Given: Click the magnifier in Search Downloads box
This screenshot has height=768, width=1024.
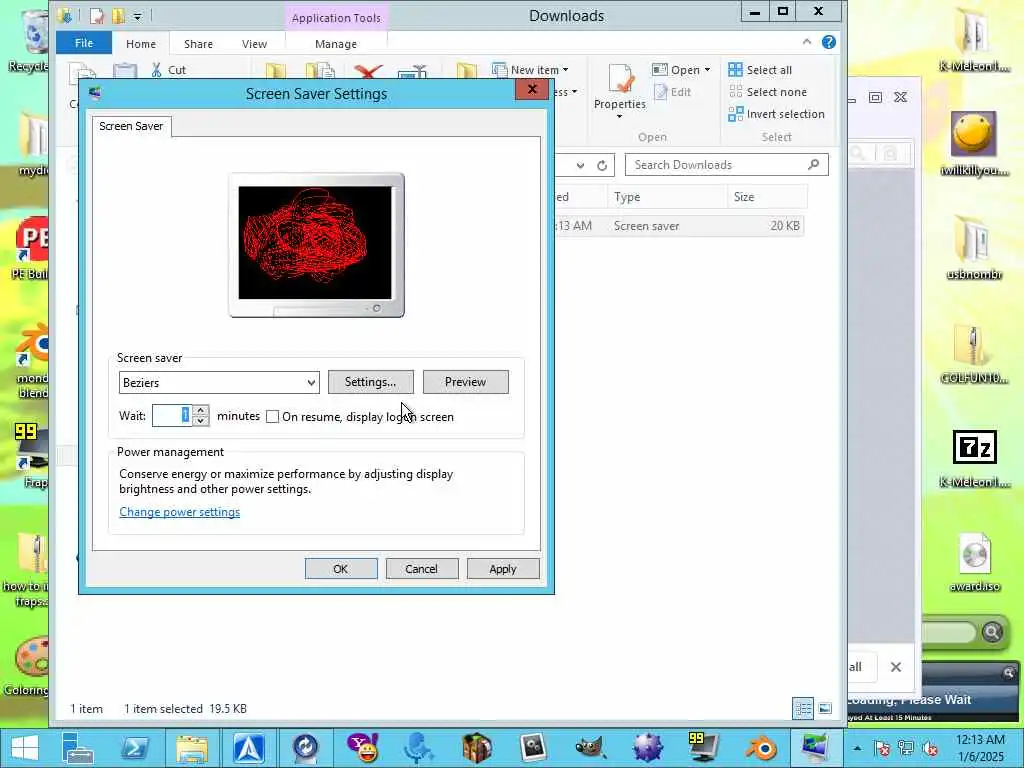Looking at the screenshot, I should point(814,165).
